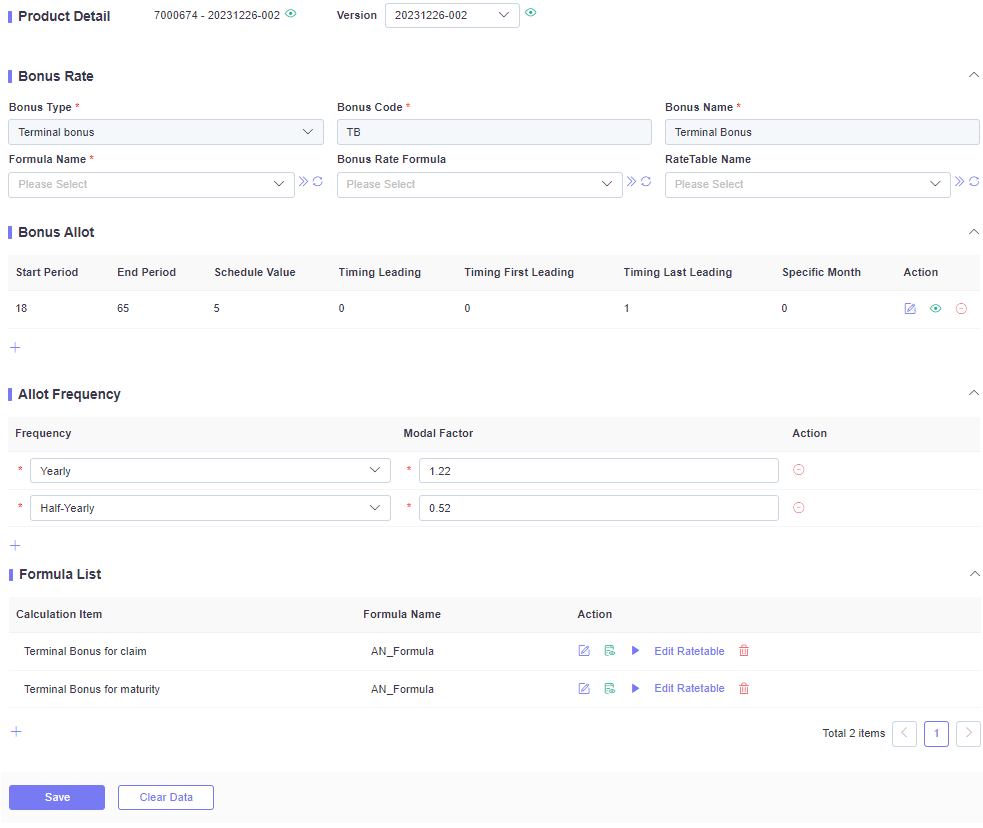Image resolution: width=983 pixels, height=828 pixels.
Task: Collapse the Bonus Rate section
Action: pyautogui.click(x=974, y=75)
